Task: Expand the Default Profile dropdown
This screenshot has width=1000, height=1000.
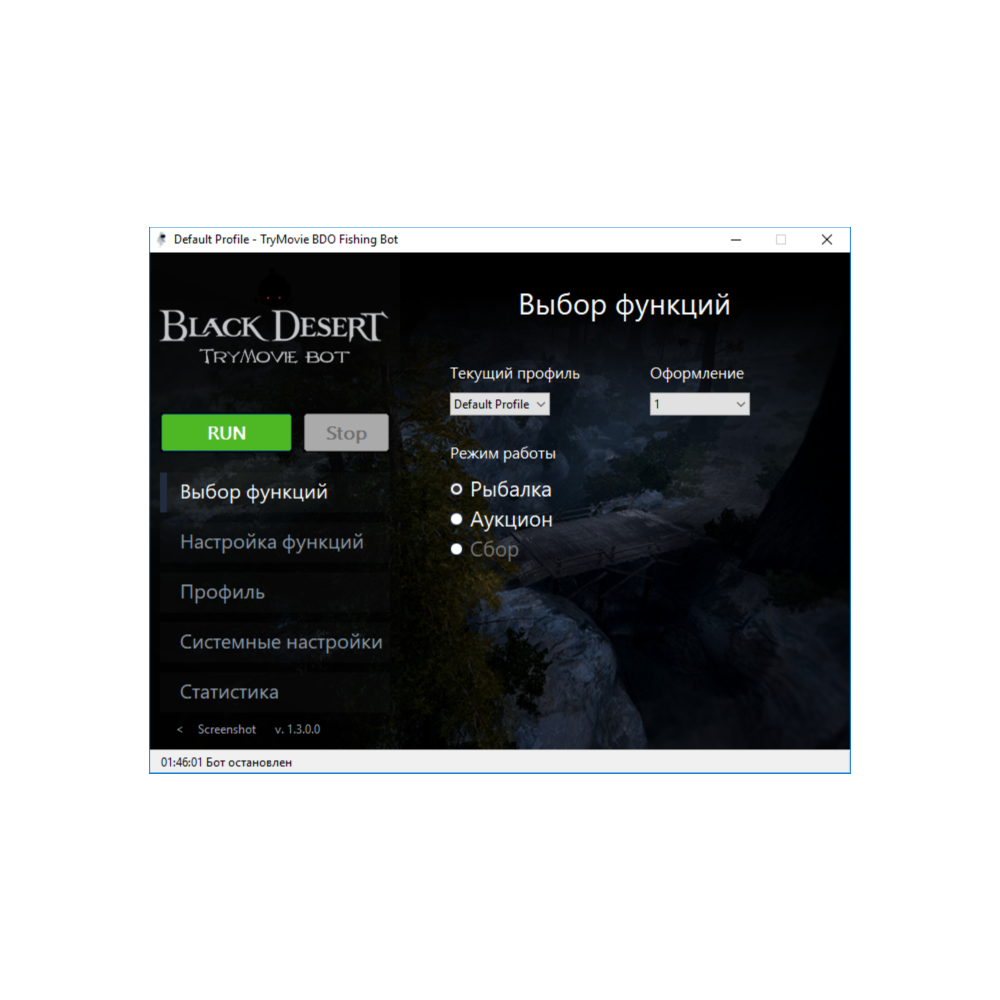Action: 499,404
